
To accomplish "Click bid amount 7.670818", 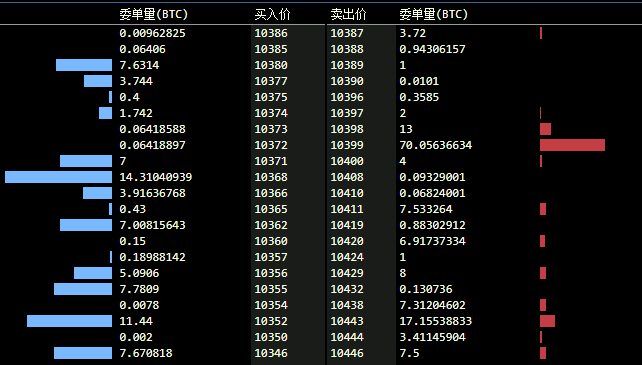I will pyautogui.click(x=146, y=353).
